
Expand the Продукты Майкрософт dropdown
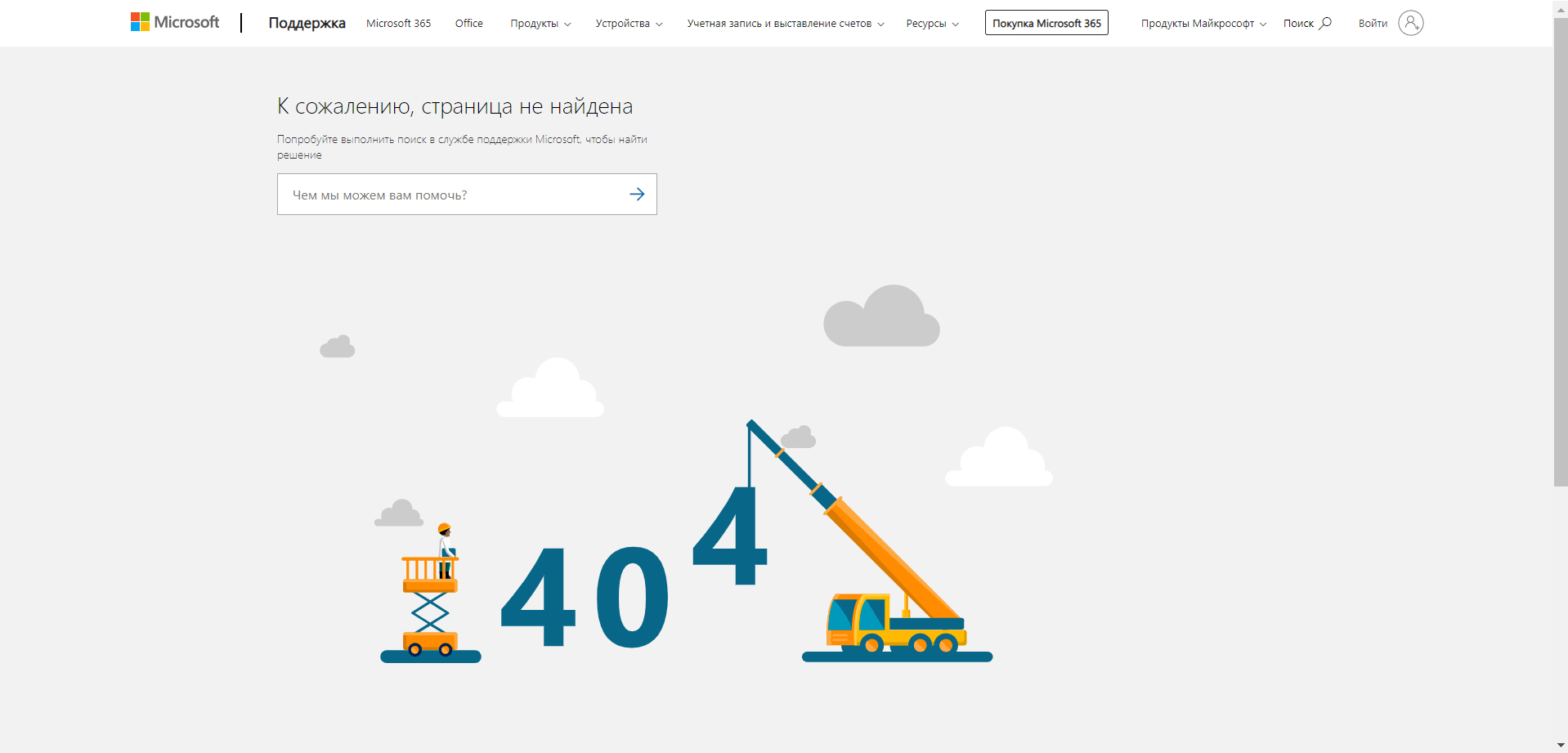[x=1203, y=23]
